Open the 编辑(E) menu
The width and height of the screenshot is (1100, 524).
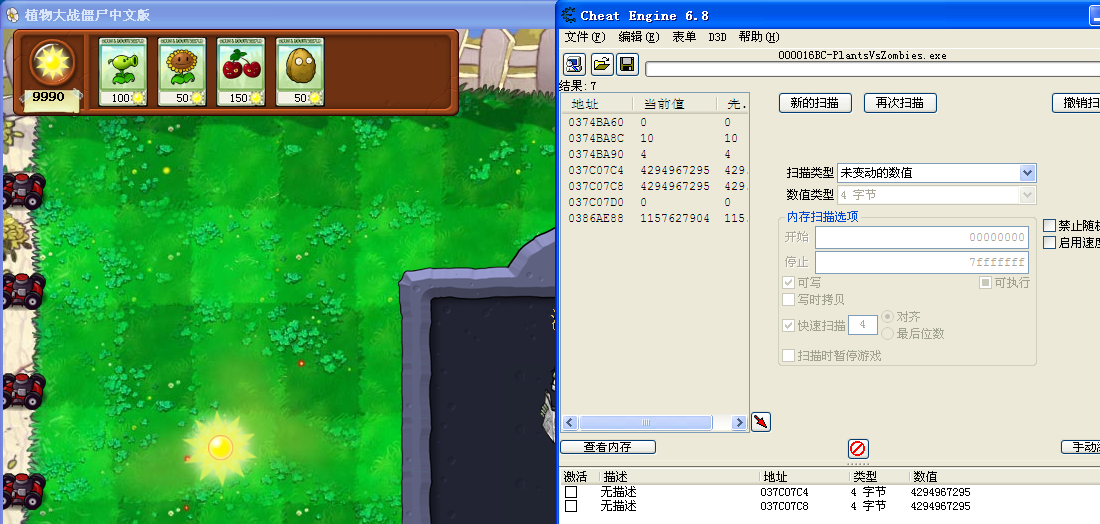[639, 37]
